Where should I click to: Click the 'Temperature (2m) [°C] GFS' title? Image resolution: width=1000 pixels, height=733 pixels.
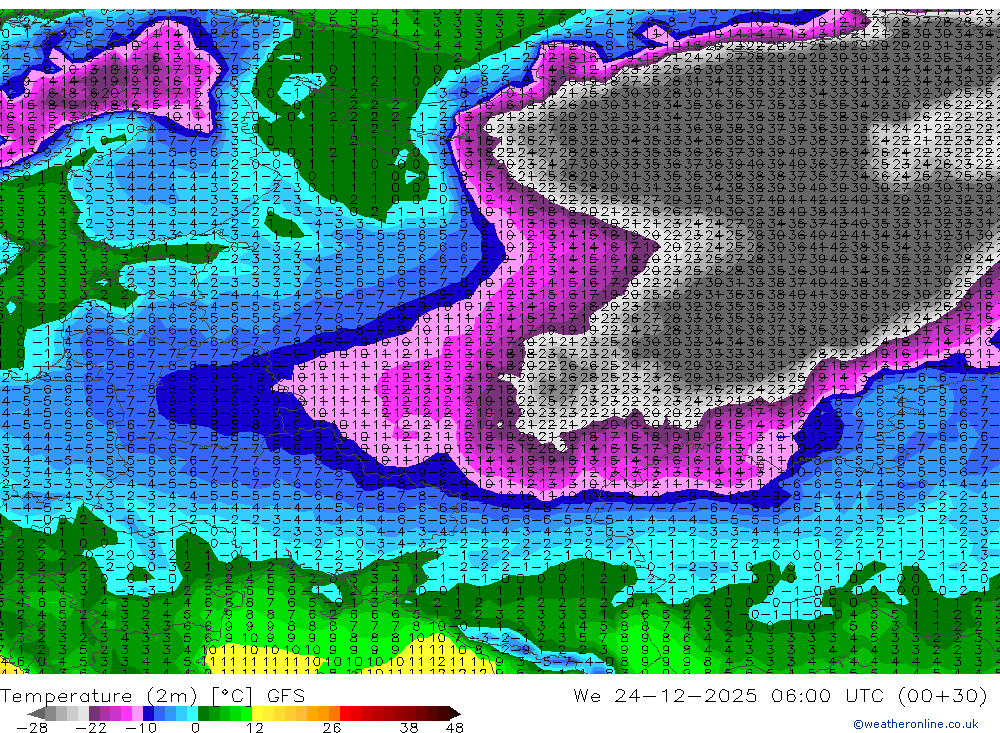[152, 695]
